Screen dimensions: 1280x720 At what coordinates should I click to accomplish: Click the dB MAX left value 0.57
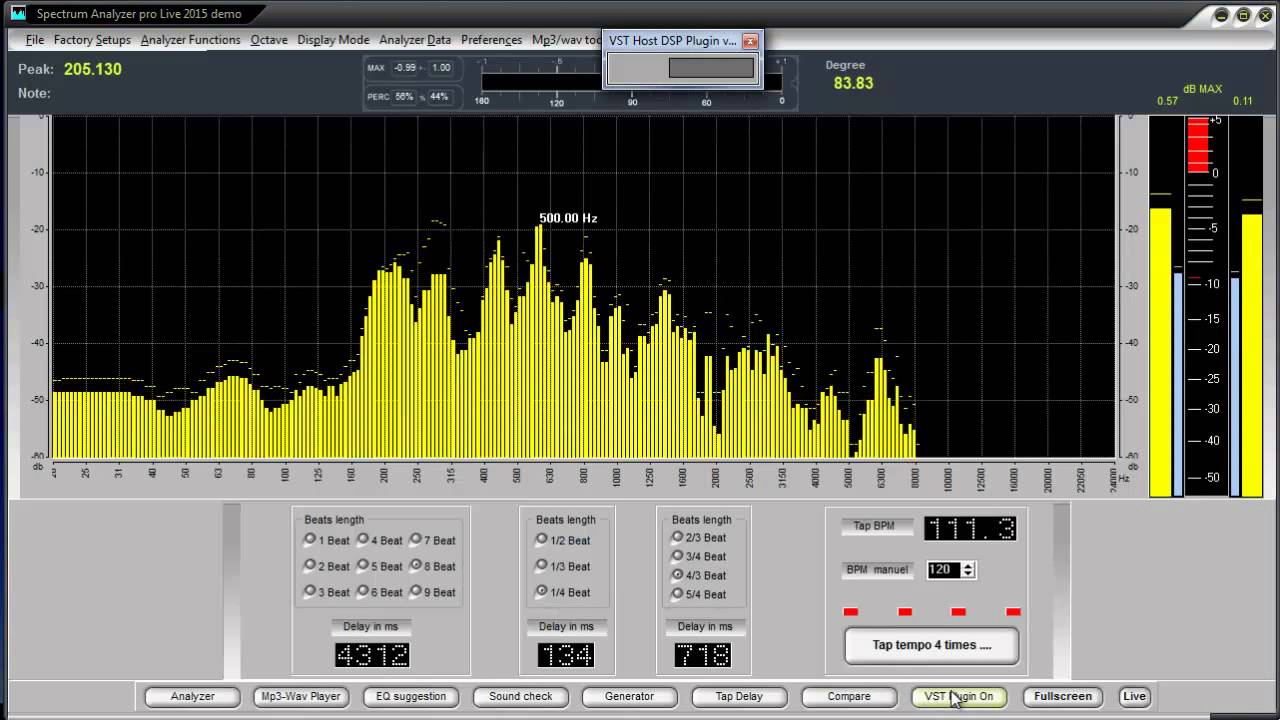click(x=1167, y=101)
